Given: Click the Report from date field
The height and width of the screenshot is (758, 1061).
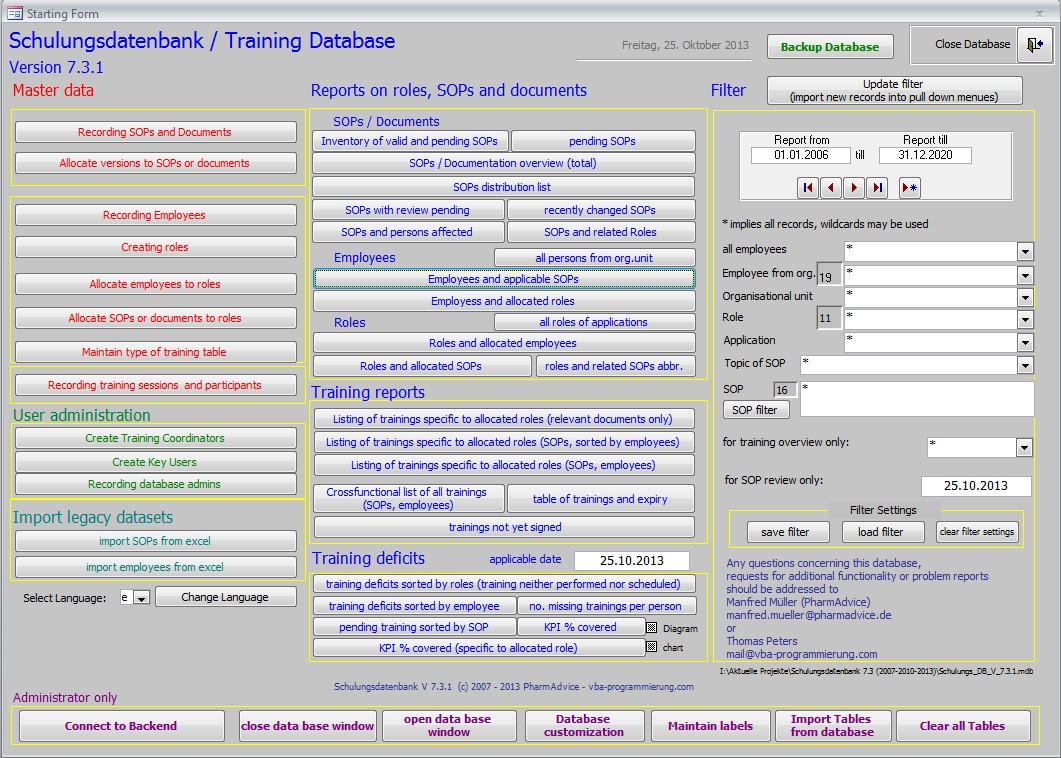Looking at the screenshot, I should pyautogui.click(x=801, y=156).
